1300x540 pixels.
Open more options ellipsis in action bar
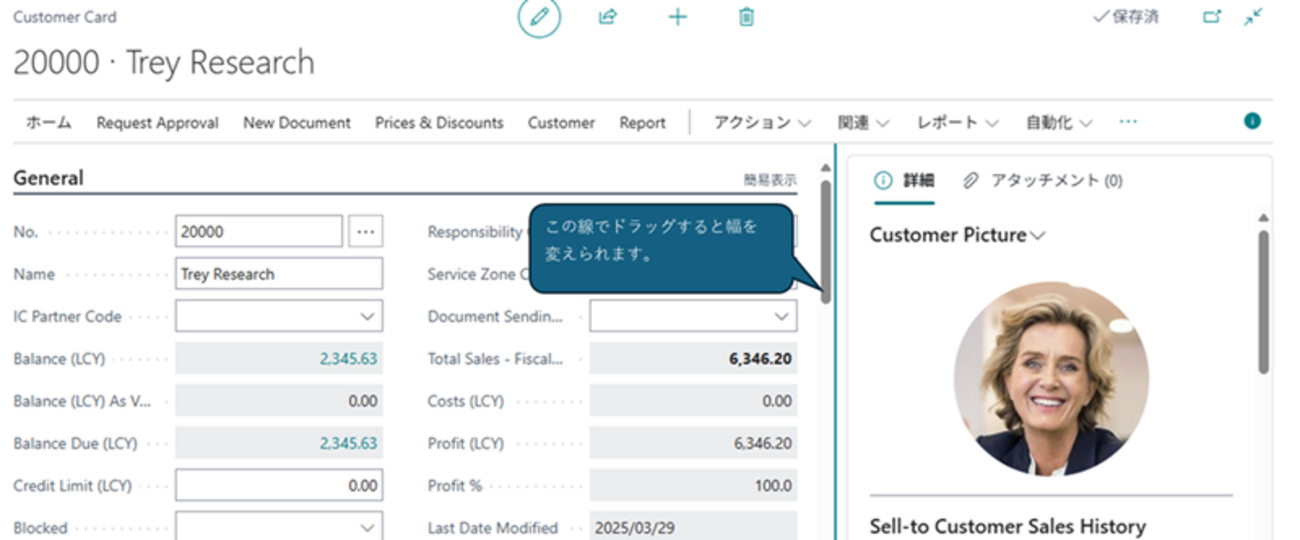click(1128, 122)
